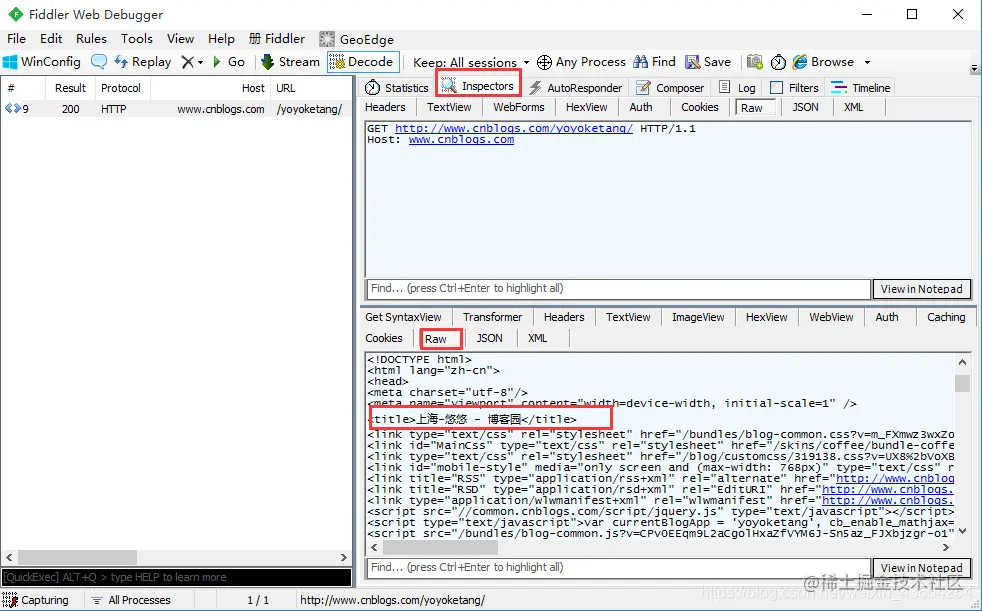Select response Caching tab
The image size is (982, 611).
pos(946,317)
